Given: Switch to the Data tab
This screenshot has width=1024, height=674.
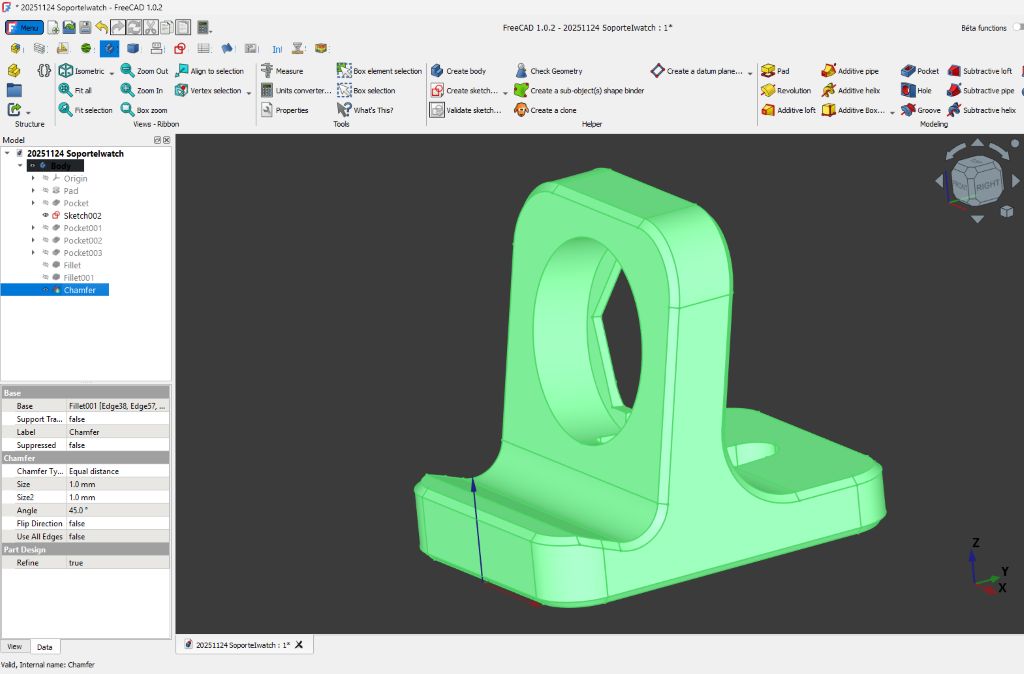Looking at the screenshot, I should coord(44,647).
